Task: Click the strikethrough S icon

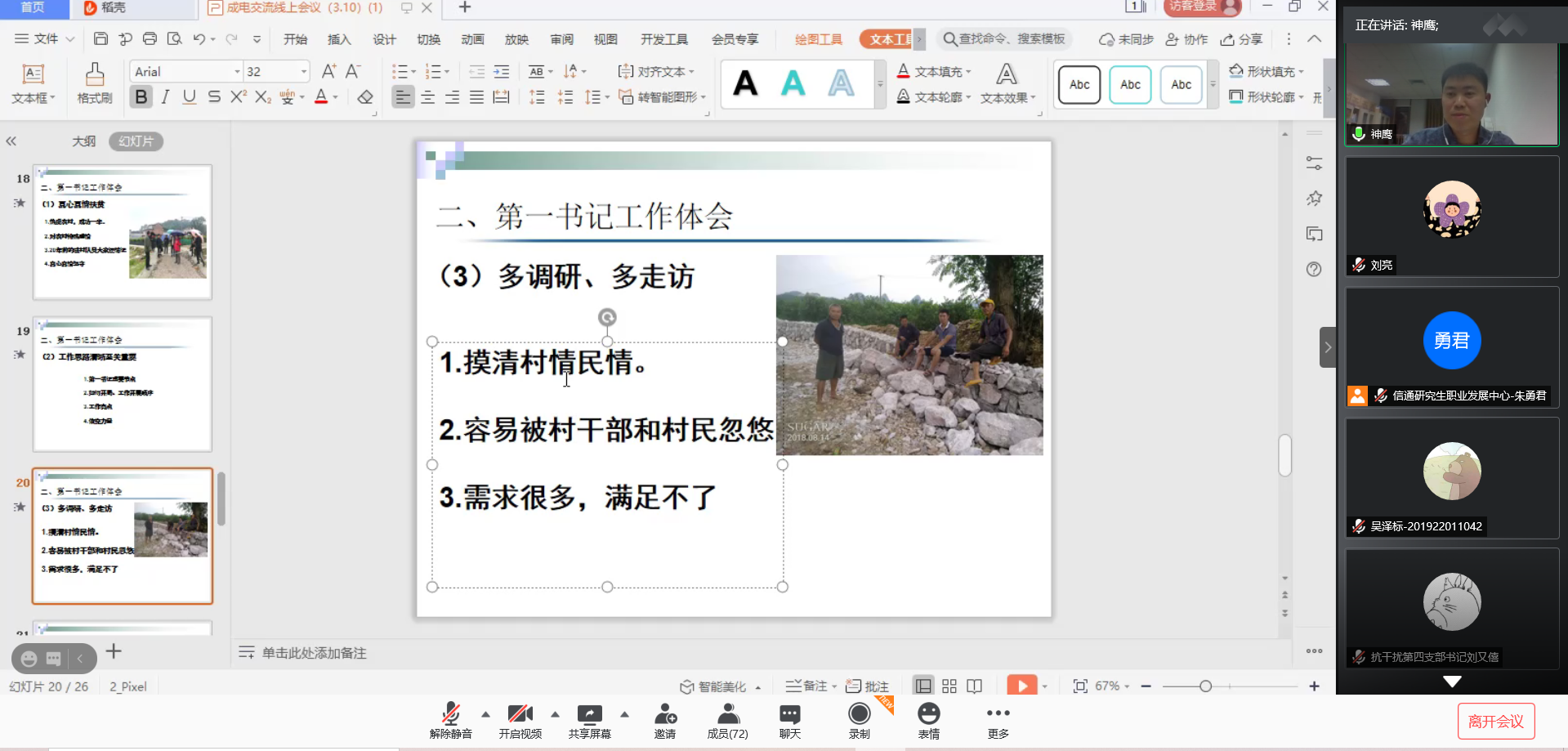Action: [x=214, y=97]
